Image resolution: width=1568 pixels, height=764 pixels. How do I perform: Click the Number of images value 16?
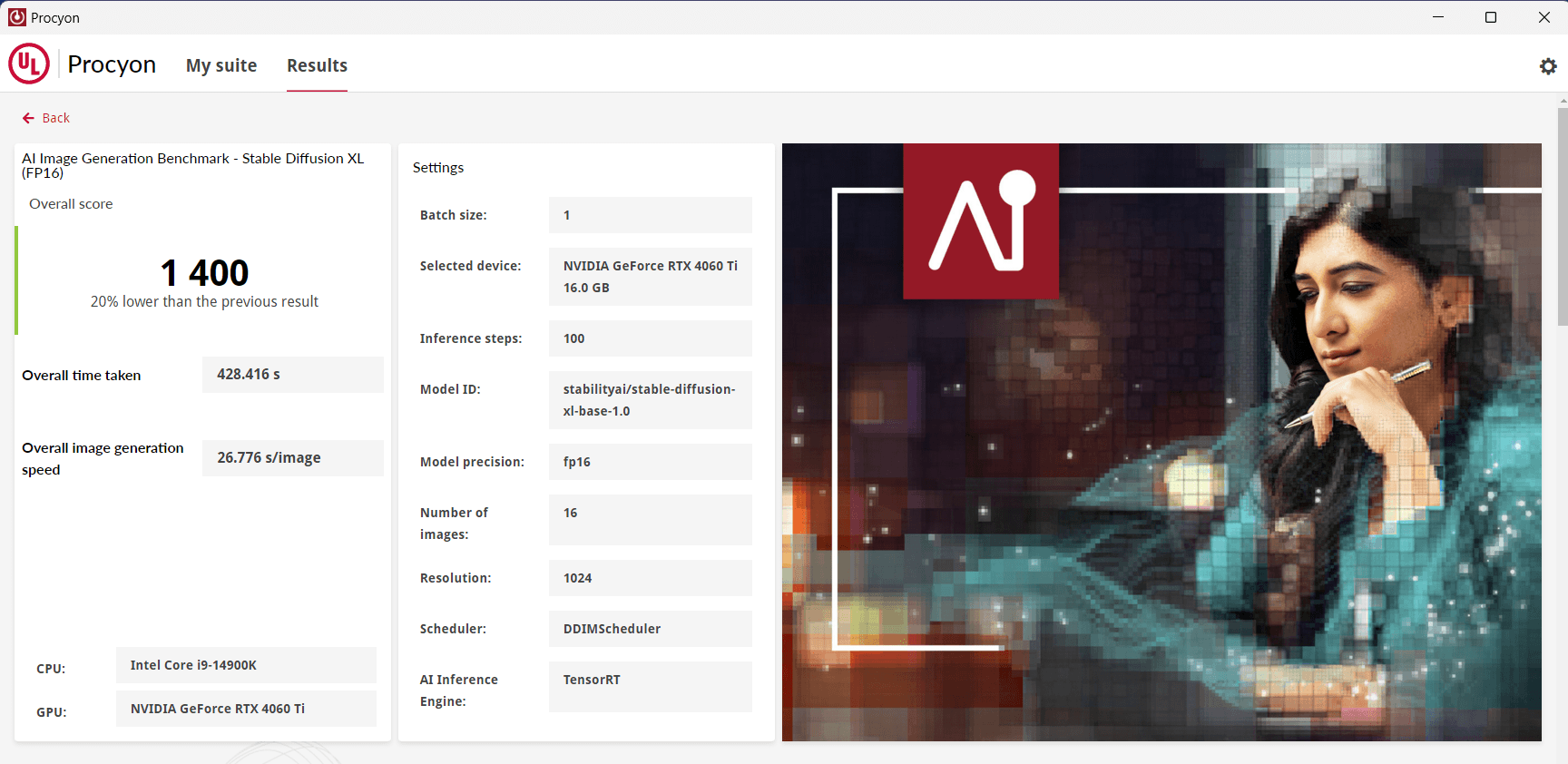pos(651,520)
